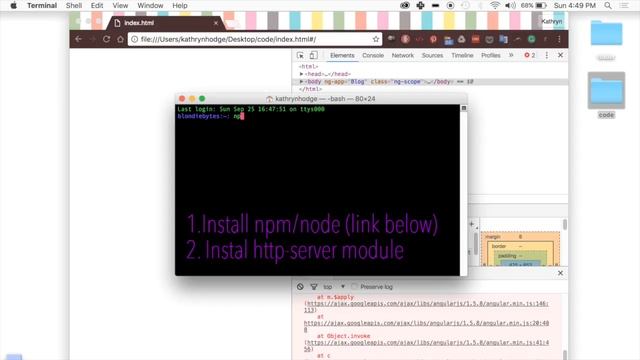Open the console filter funnel icon
Viewport: 640px width, 360px height.
point(314,287)
